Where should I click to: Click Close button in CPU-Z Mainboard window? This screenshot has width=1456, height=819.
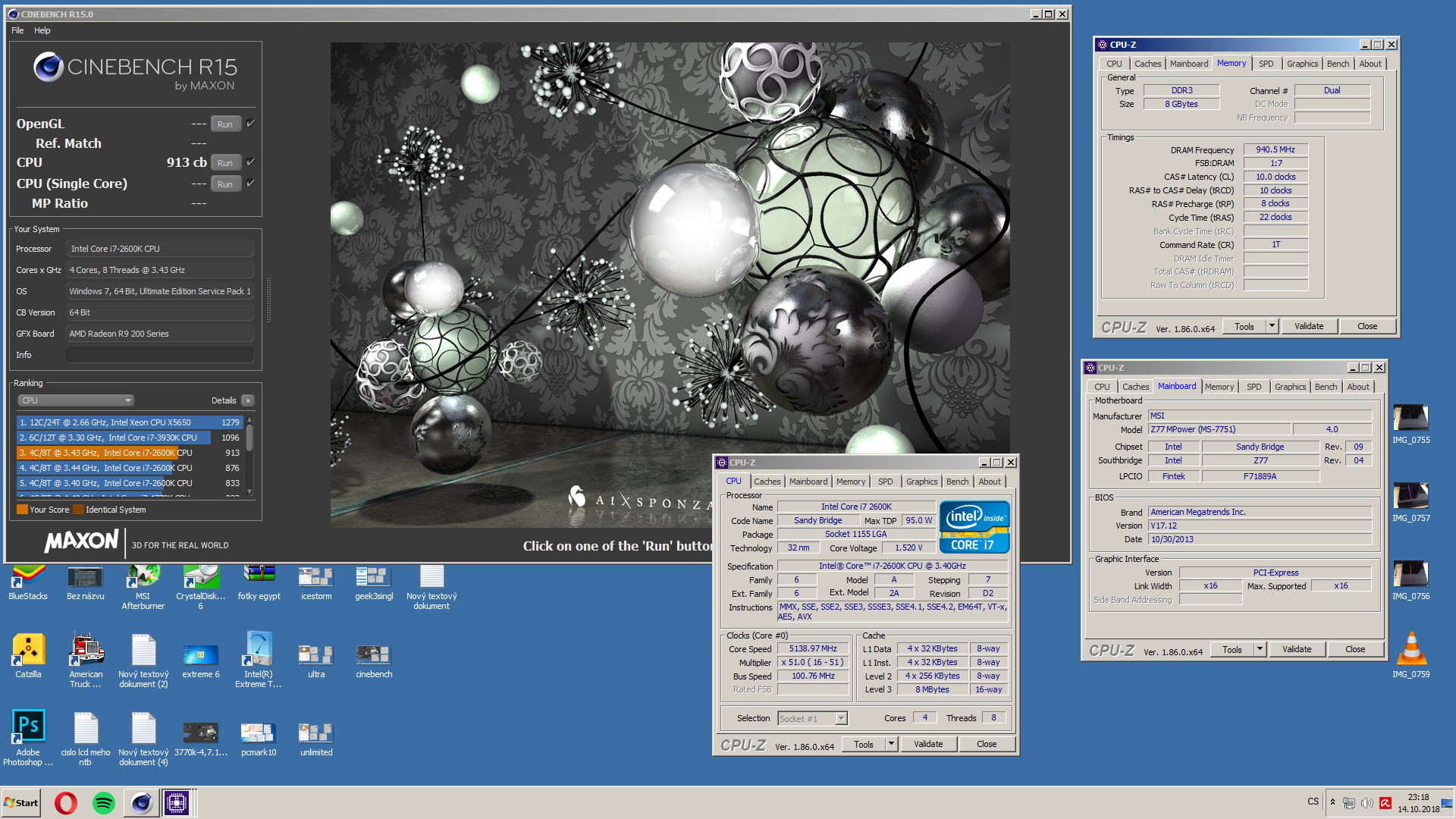[x=1355, y=649]
